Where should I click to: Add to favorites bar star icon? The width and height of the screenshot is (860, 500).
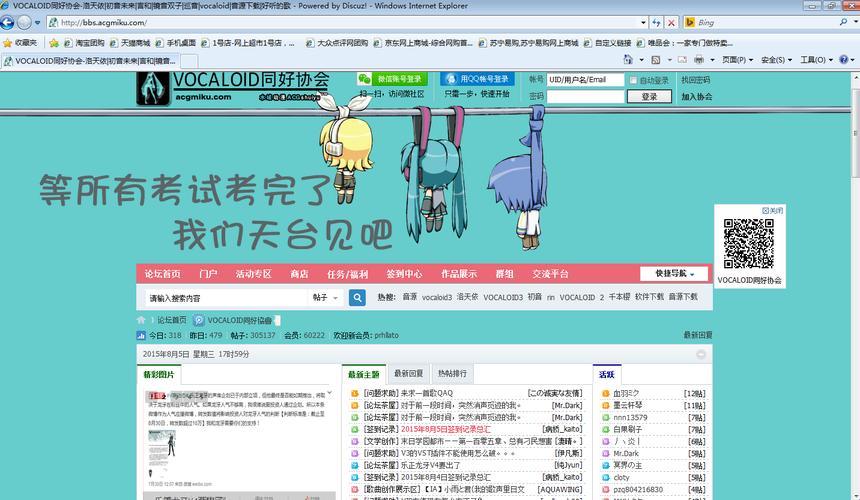click(x=53, y=43)
